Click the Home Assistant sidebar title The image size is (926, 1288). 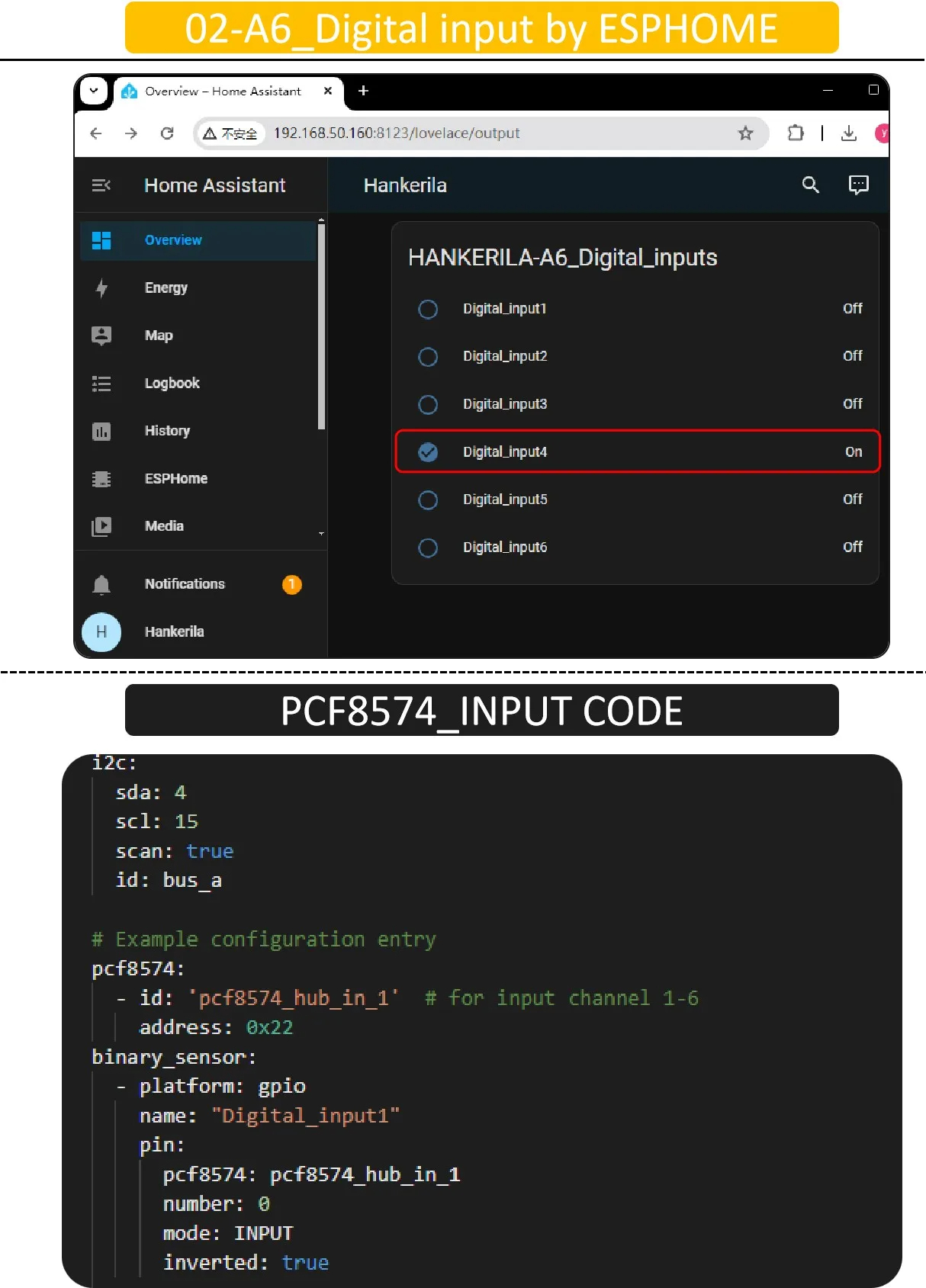click(x=215, y=185)
